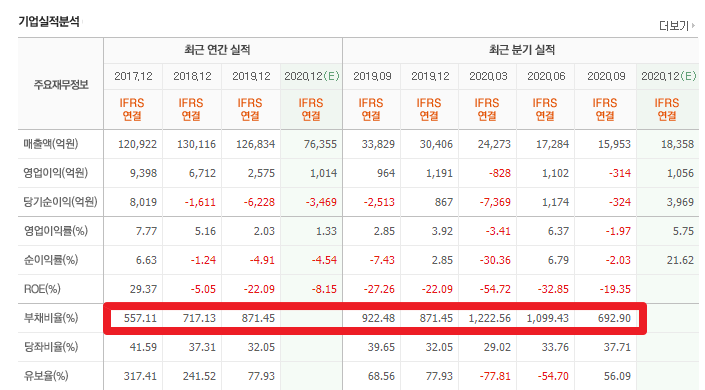Click operating profit value 9,398
This screenshot has width=705, height=390.
pyautogui.click(x=143, y=173)
